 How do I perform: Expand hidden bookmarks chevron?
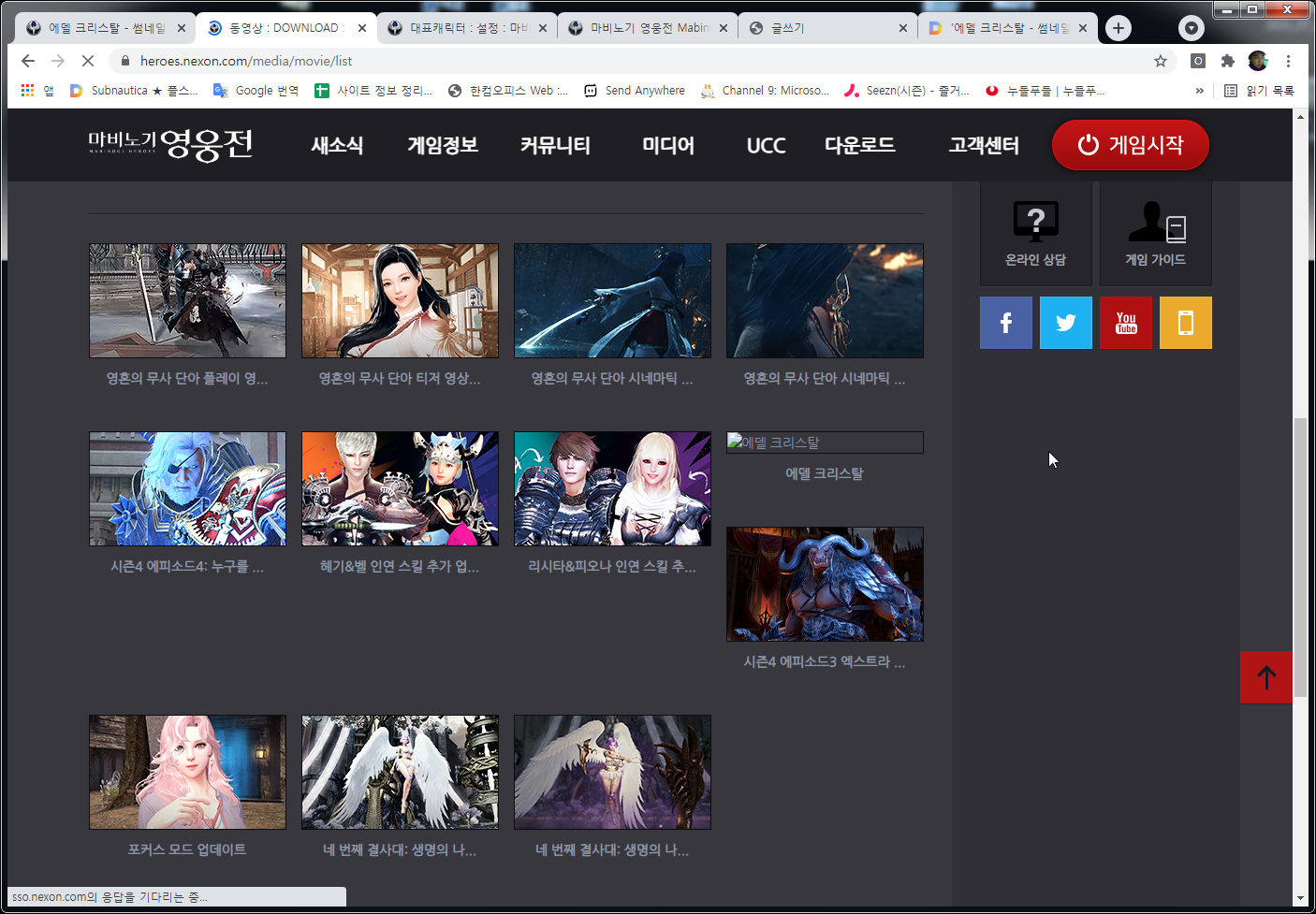(1200, 91)
